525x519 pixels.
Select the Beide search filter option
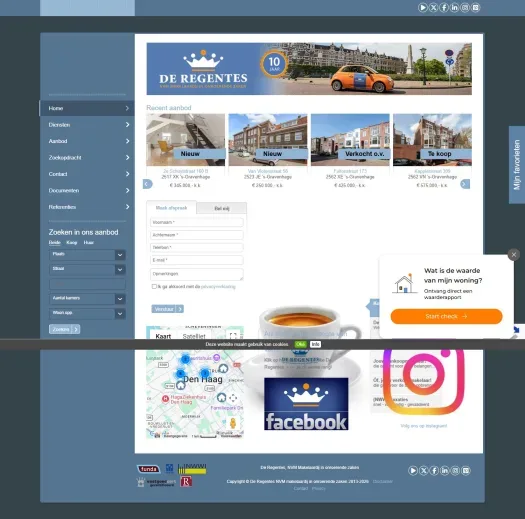tap(55, 242)
